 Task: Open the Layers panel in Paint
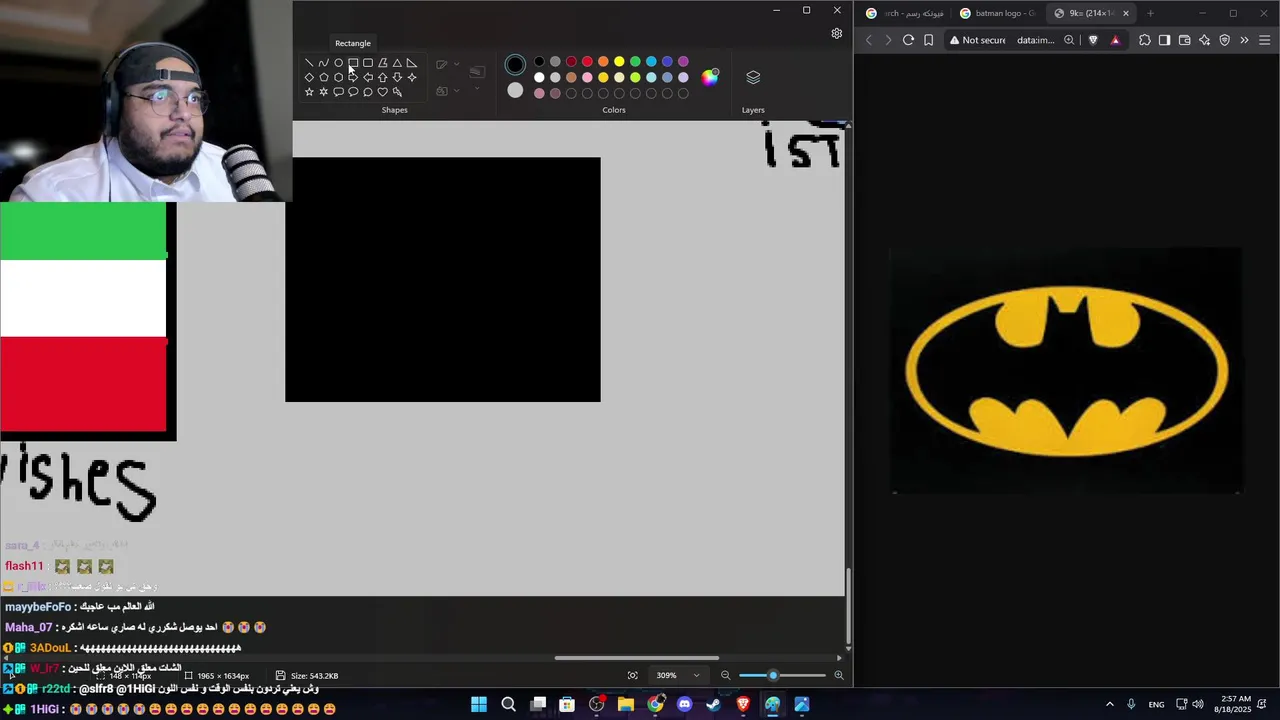pos(753,78)
